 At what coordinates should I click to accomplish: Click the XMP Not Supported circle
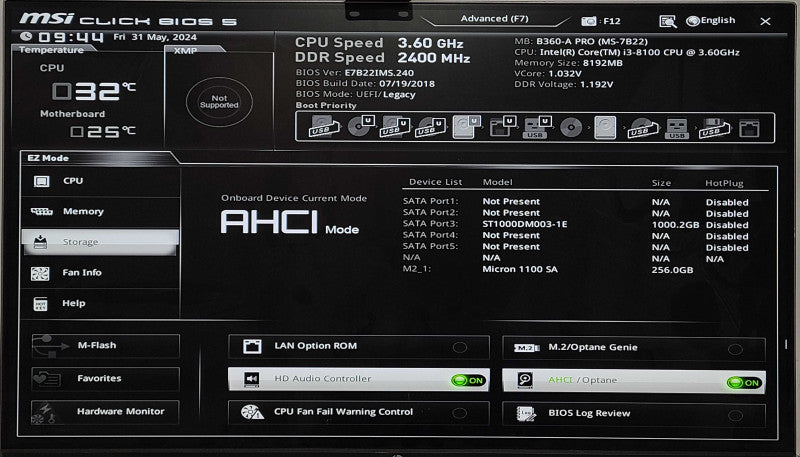tap(219, 101)
